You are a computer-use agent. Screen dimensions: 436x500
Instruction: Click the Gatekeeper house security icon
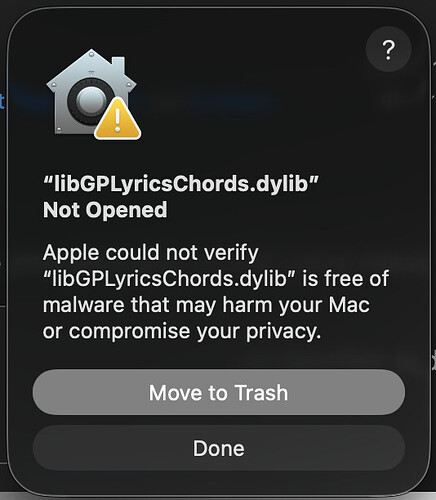coord(92,92)
